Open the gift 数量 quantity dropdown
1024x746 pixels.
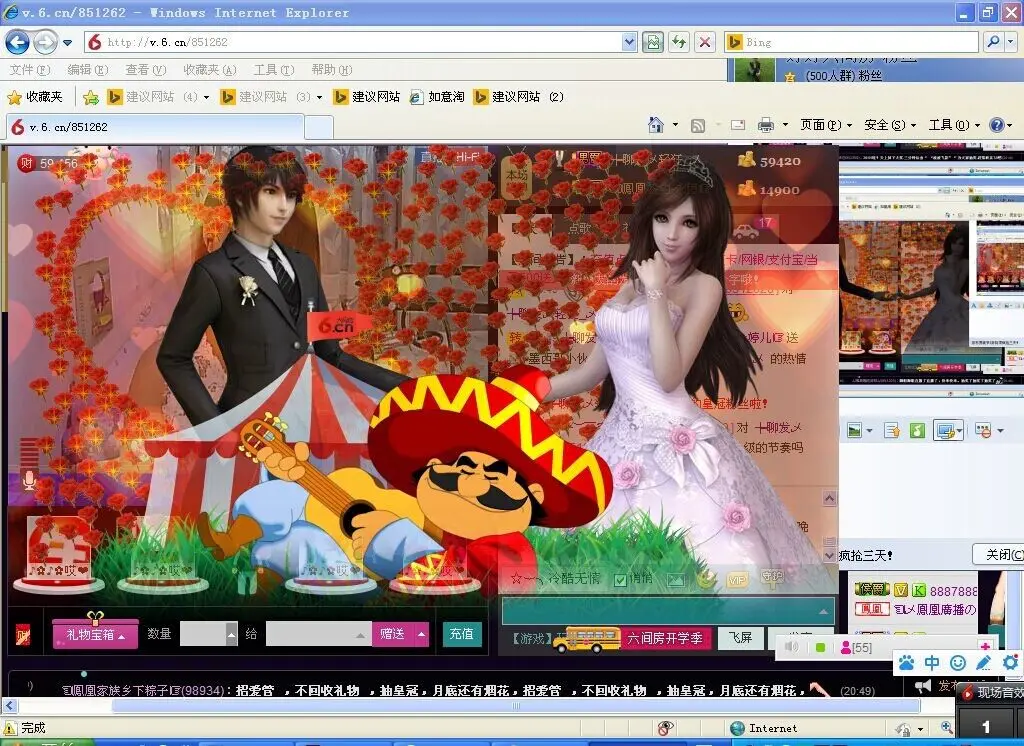click(231, 634)
